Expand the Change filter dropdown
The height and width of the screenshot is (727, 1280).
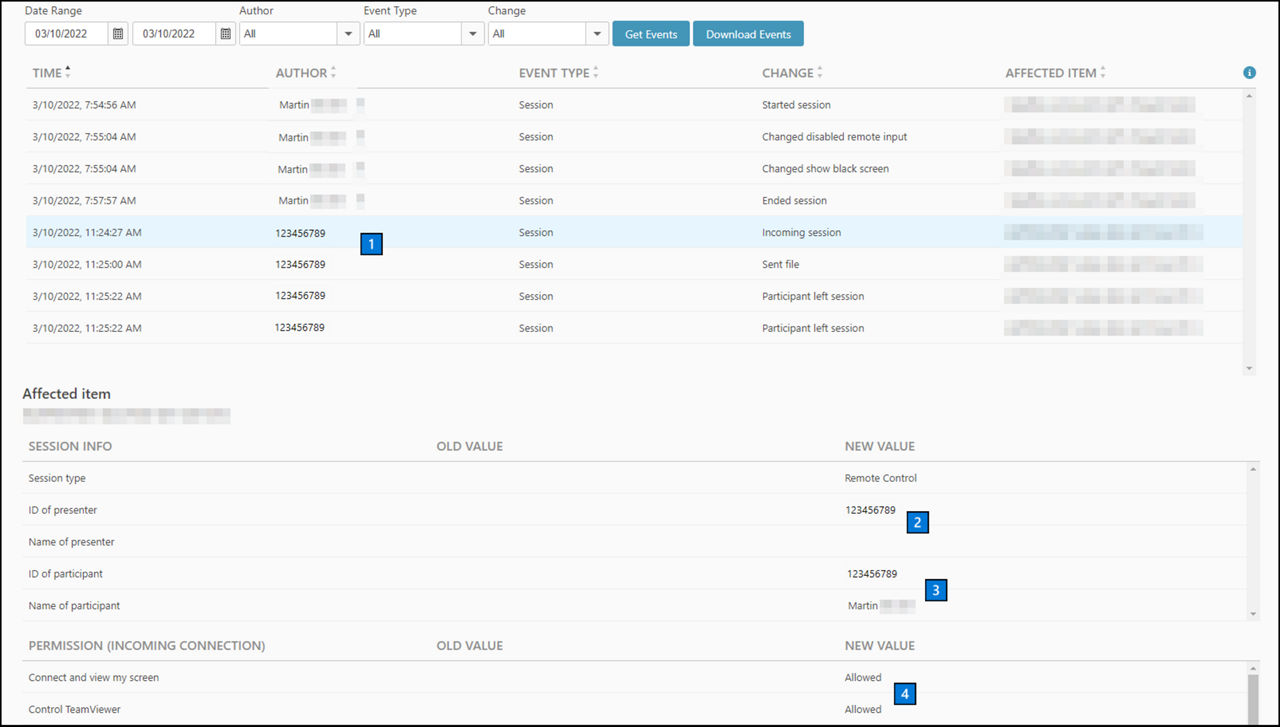[x=598, y=34]
